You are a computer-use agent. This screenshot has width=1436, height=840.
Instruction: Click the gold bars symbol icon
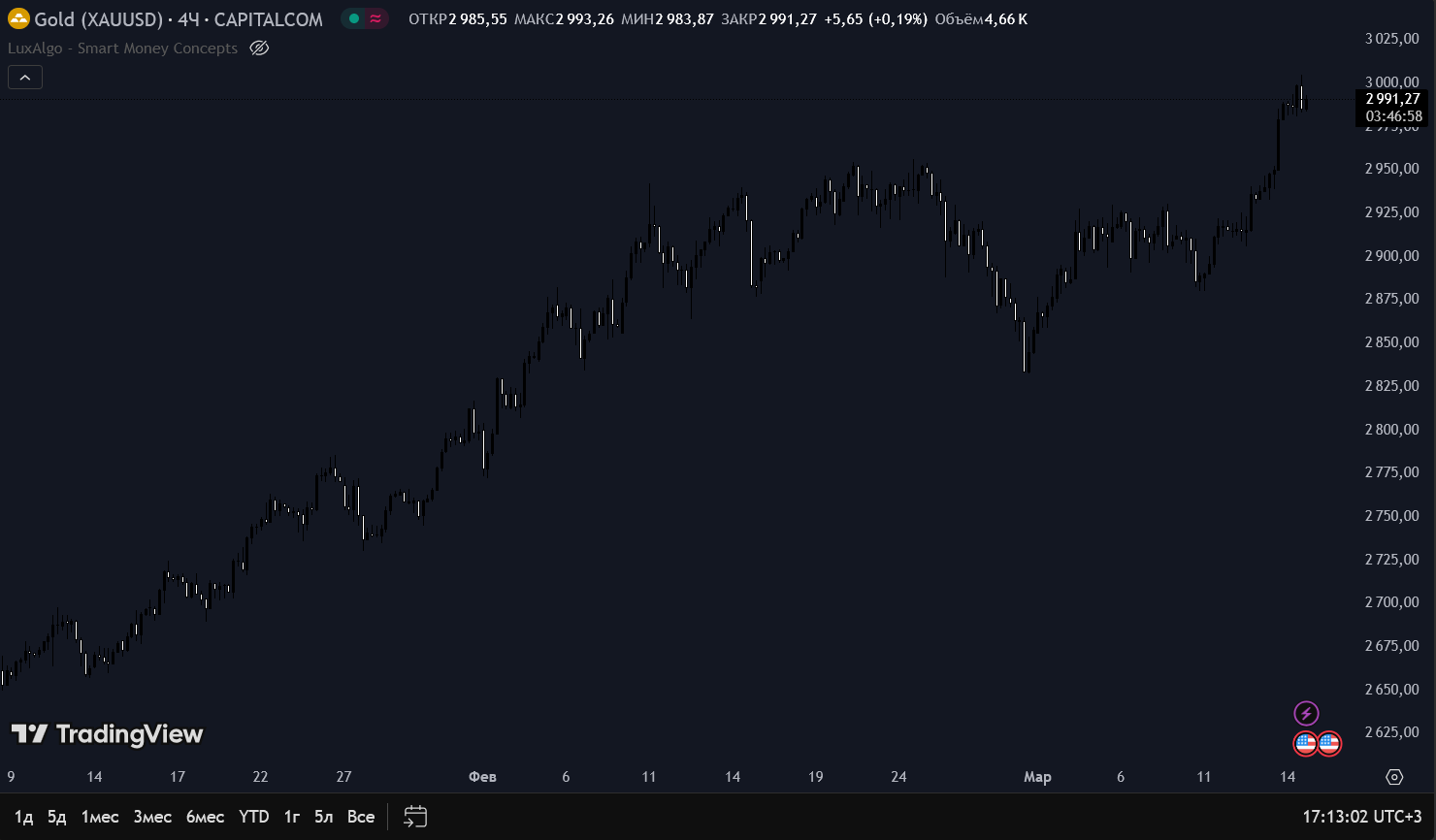[x=18, y=19]
